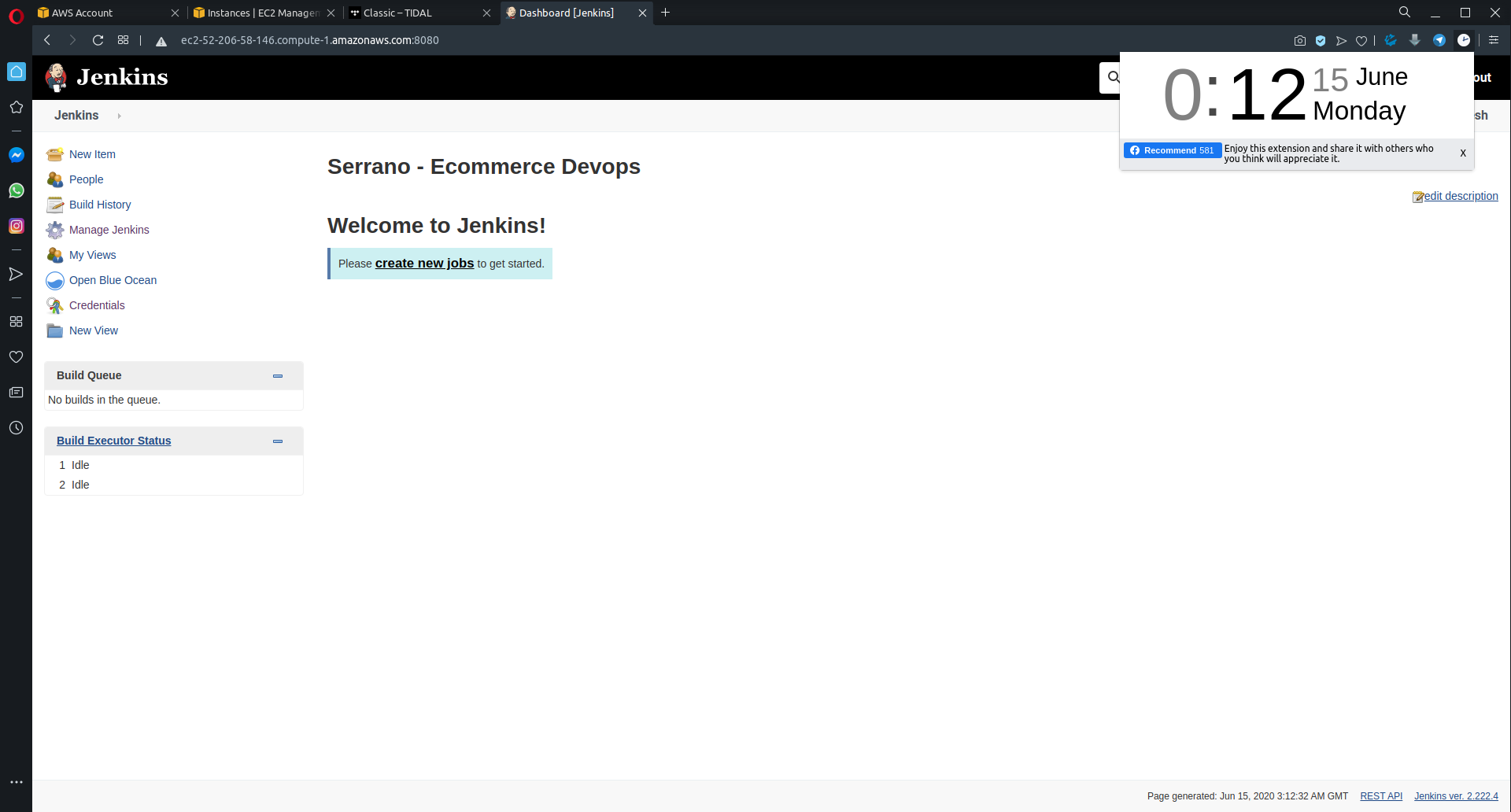Open the Easy Setup menu button
Viewport: 1511px width, 812px height.
[x=1494, y=40]
